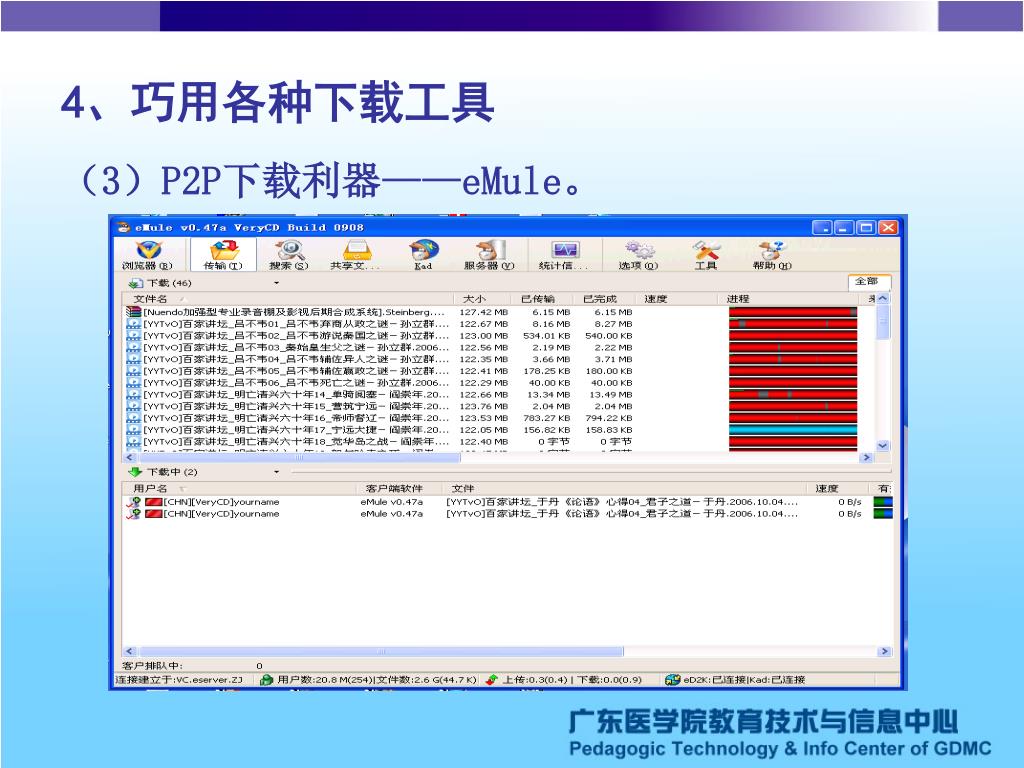The width and height of the screenshot is (1024, 768).
Task: Select the 吕不韦03_秦始皇生父之谜 download row
Action: point(491,347)
